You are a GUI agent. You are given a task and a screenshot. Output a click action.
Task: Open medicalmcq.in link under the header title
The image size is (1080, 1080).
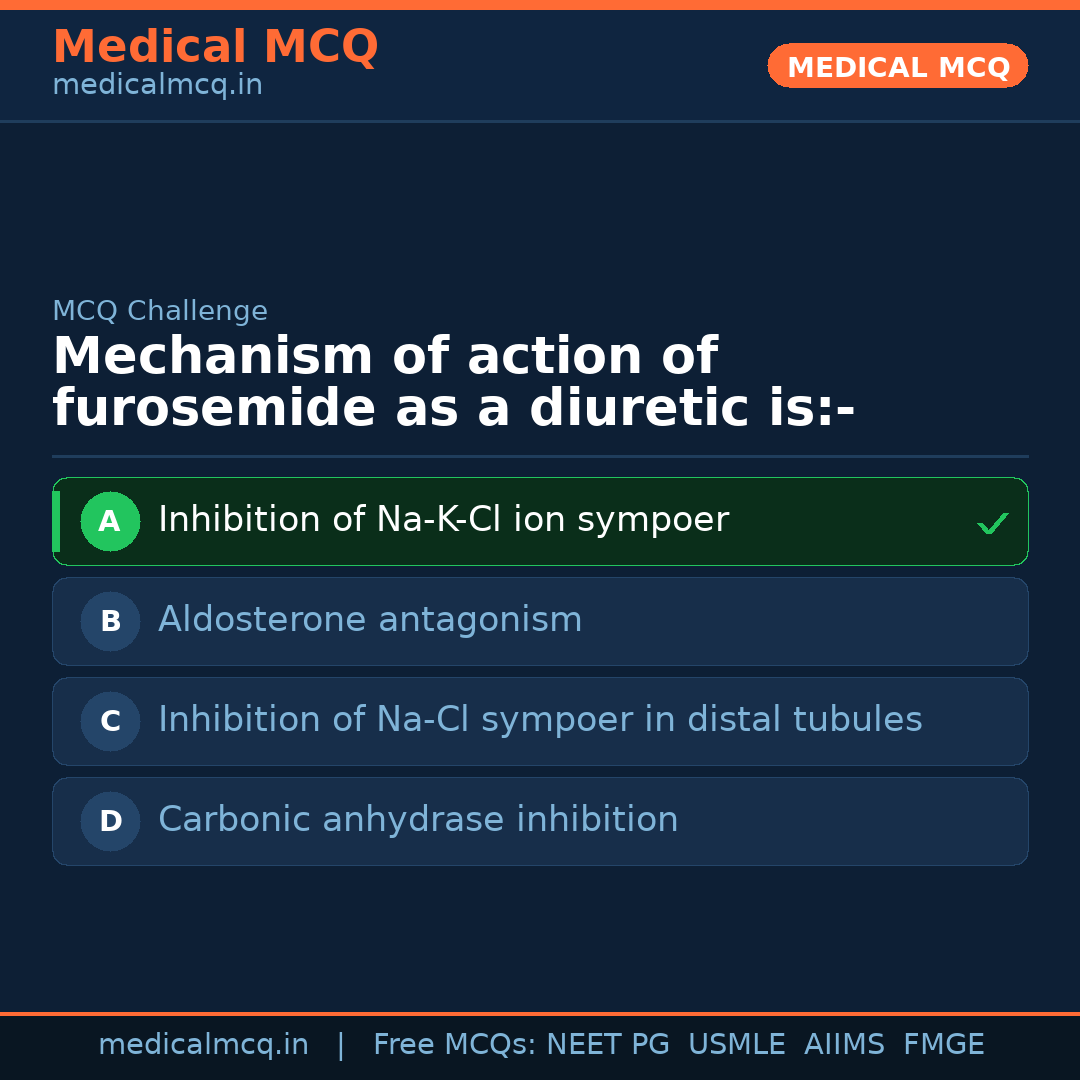point(157,85)
